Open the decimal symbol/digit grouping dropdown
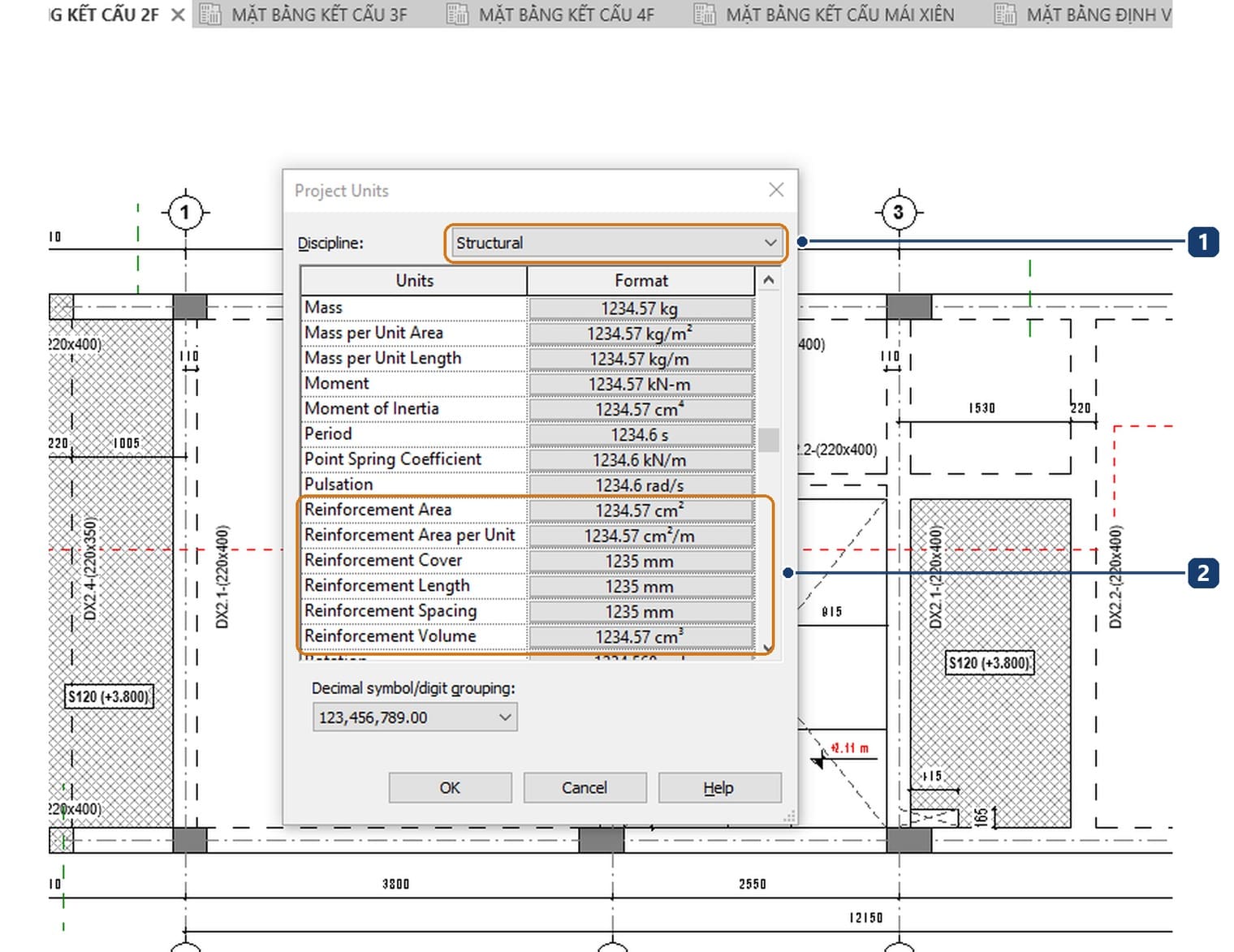The width and height of the screenshot is (1234, 952). tap(415, 717)
